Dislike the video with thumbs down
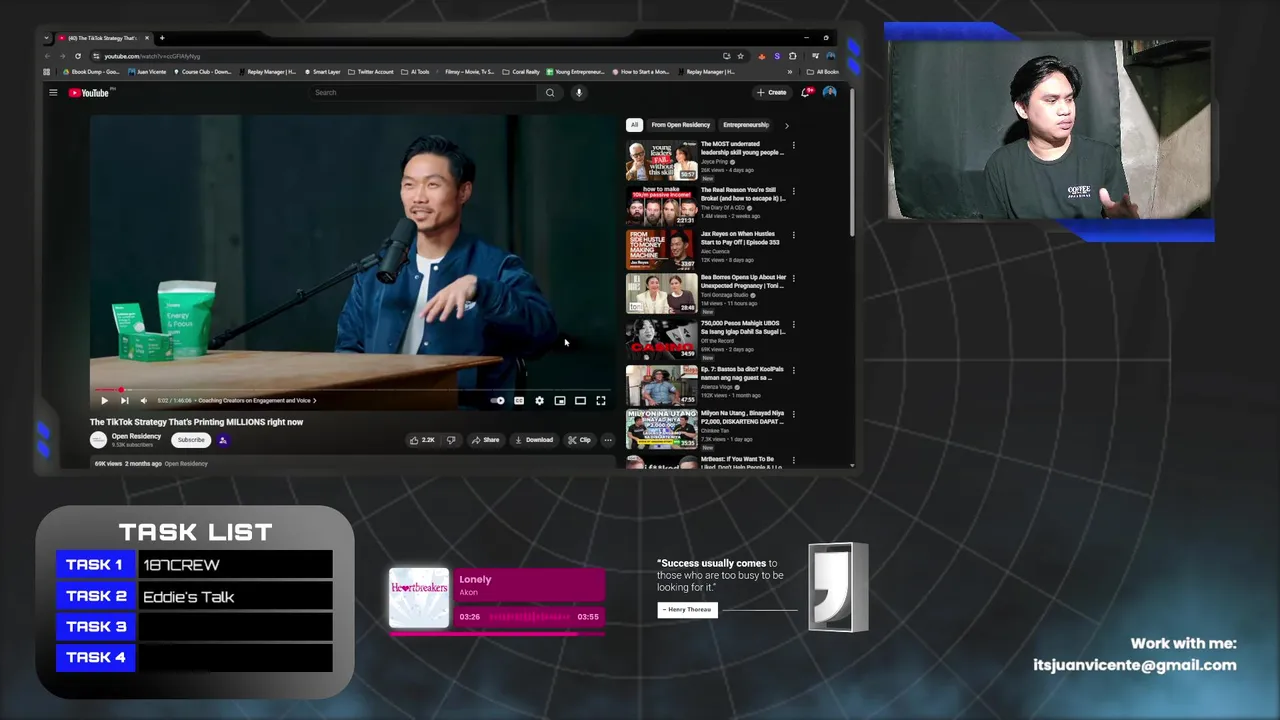Screen dimensions: 1280x720 451,440
